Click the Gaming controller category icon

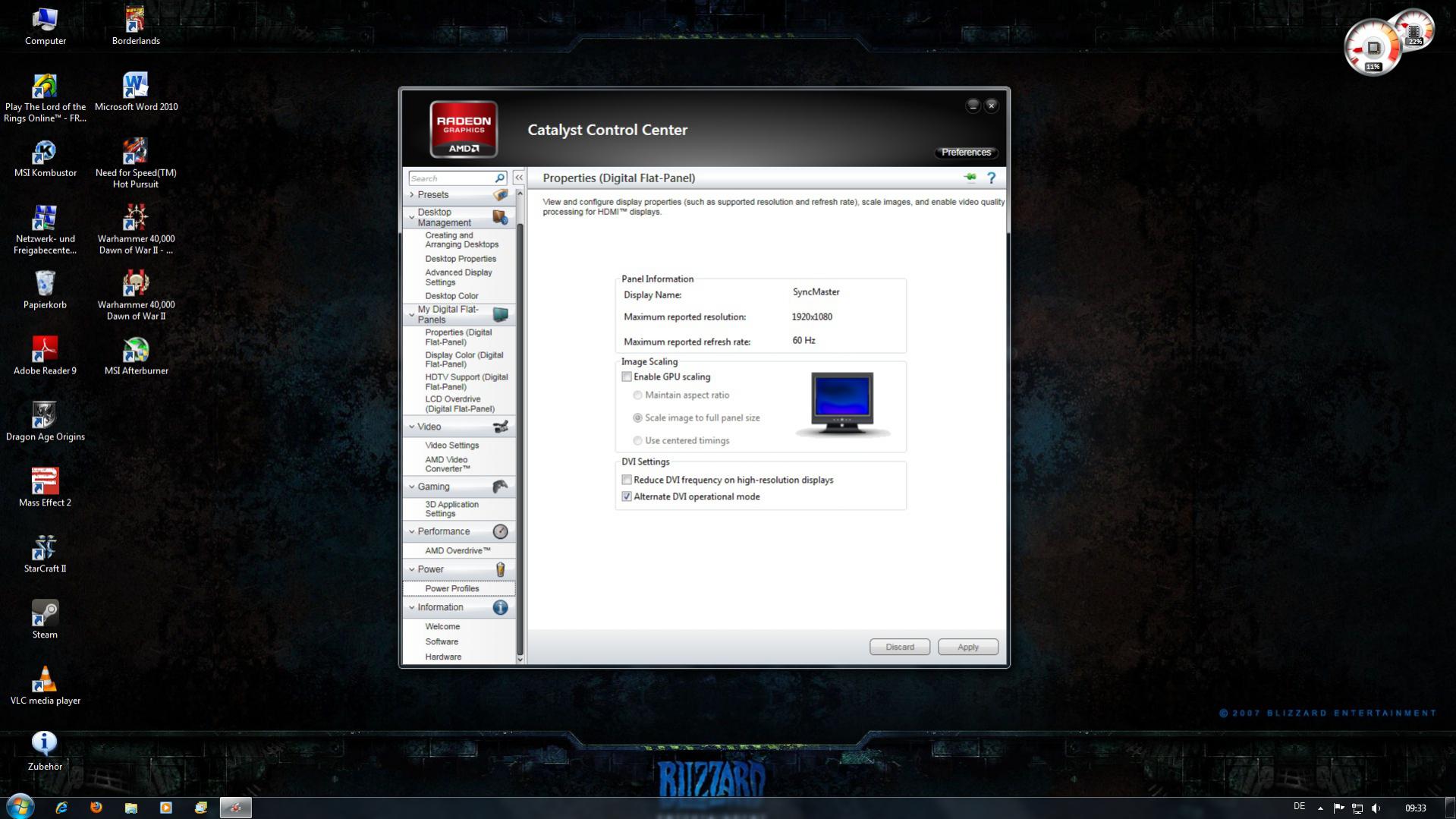500,487
